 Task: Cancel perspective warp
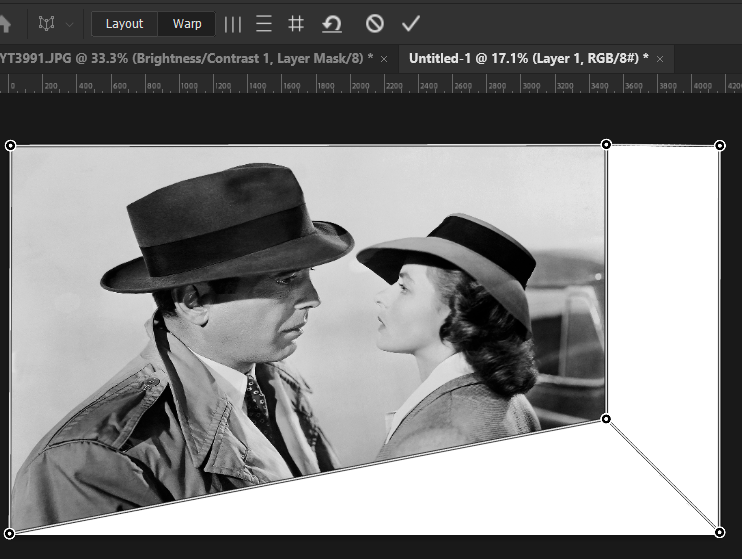375,23
